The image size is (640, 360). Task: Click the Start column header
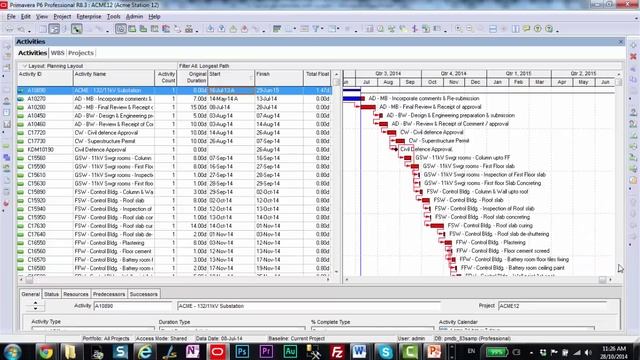[231, 78]
